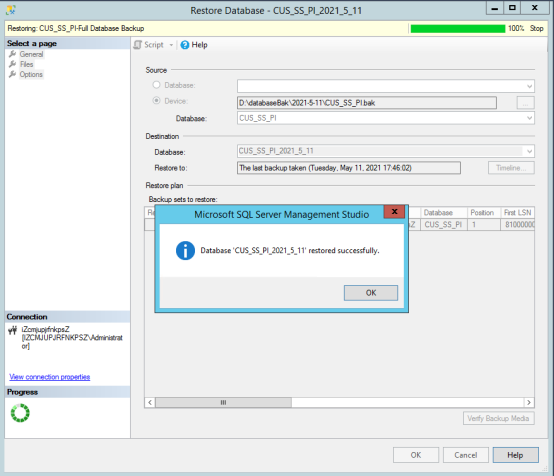Click the wrench icon beside General
The height and width of the screenshot is (476, 554).
pos(13,54)
